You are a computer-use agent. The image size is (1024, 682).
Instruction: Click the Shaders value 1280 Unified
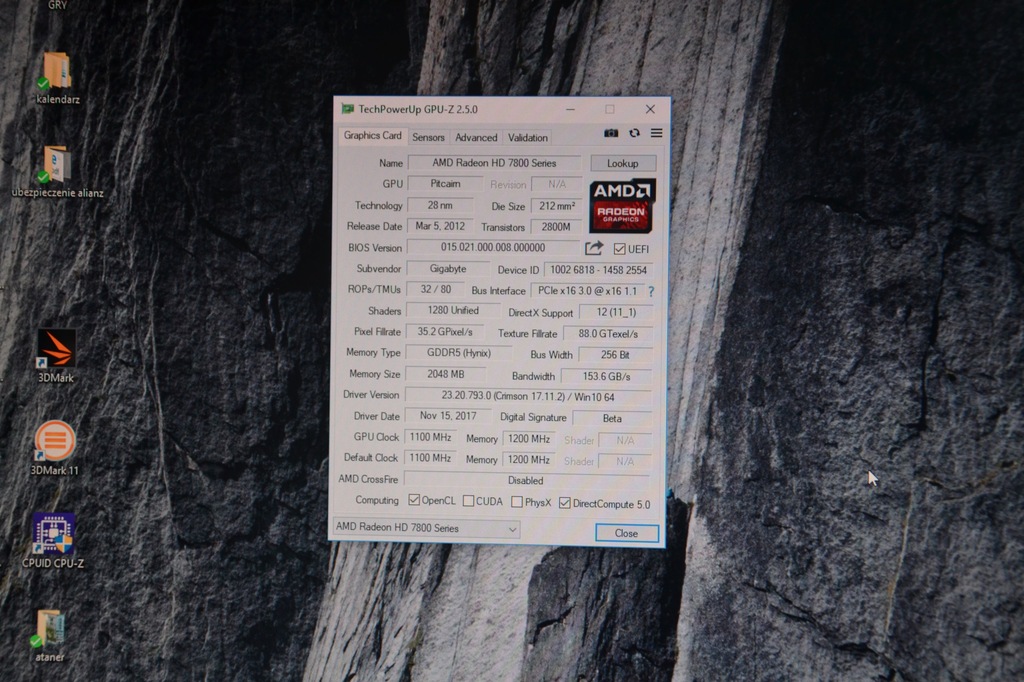[x=453, y=310]
